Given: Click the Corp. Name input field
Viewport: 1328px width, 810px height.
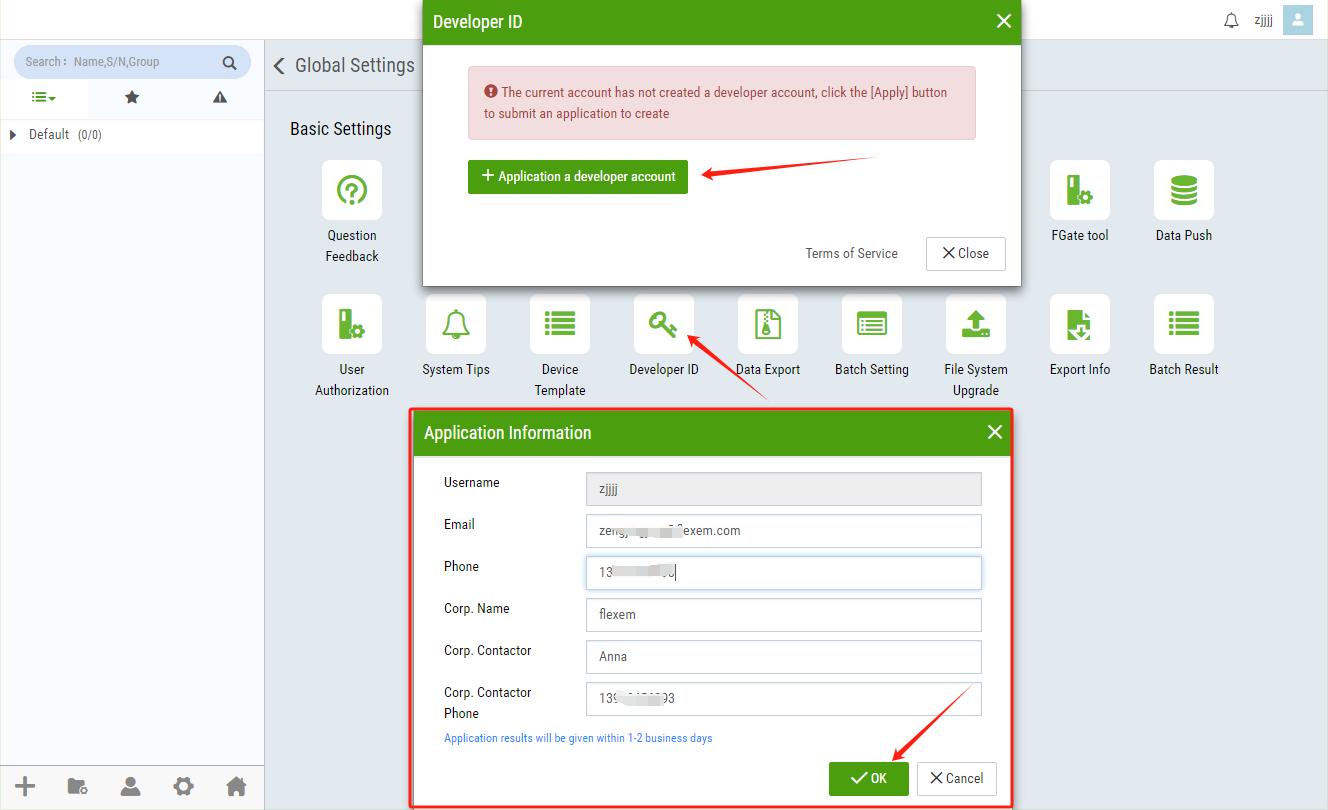Looking at the screenshot, I should pos(783,615).
